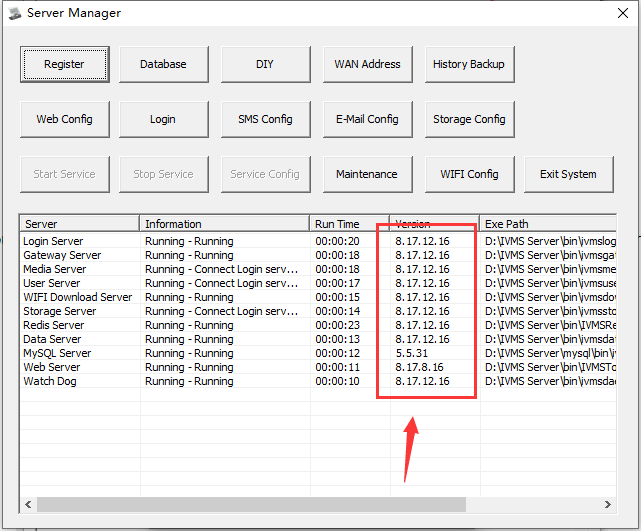Select the User Server row
Screen dimensions: 641x531
pyautogui.click(x=318, y=283)
